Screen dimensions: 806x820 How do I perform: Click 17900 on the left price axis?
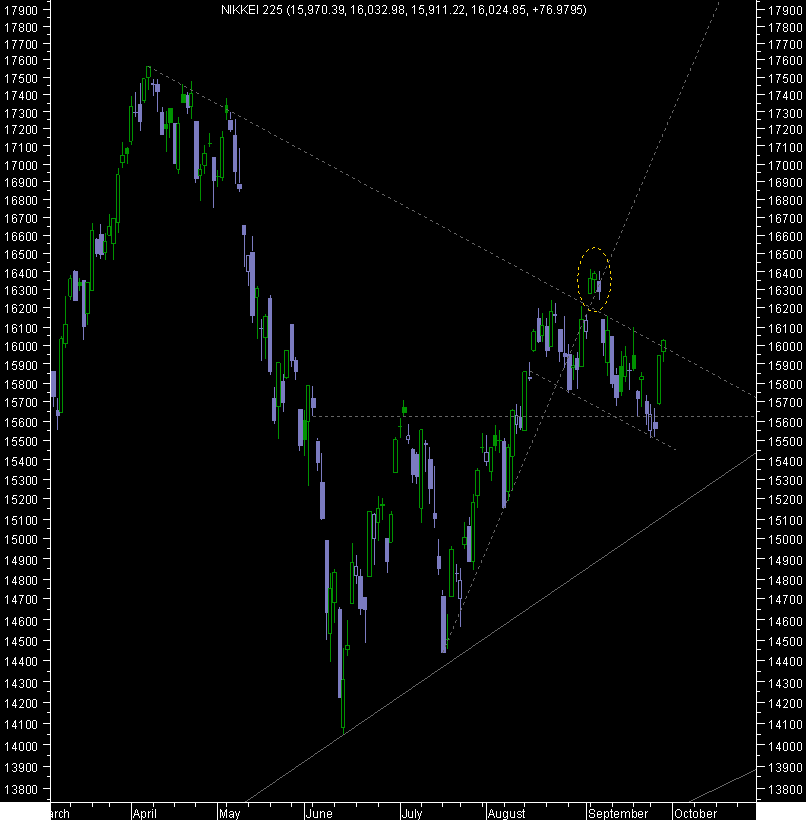click(x=20, y=10)
